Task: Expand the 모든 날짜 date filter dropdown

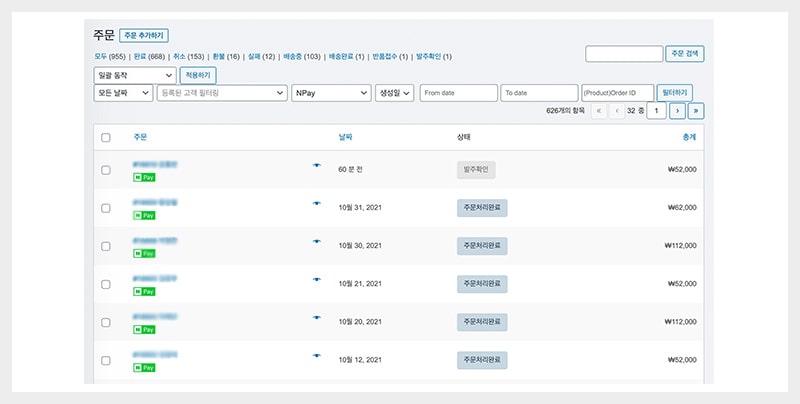Action: click(x=120, y=93)
